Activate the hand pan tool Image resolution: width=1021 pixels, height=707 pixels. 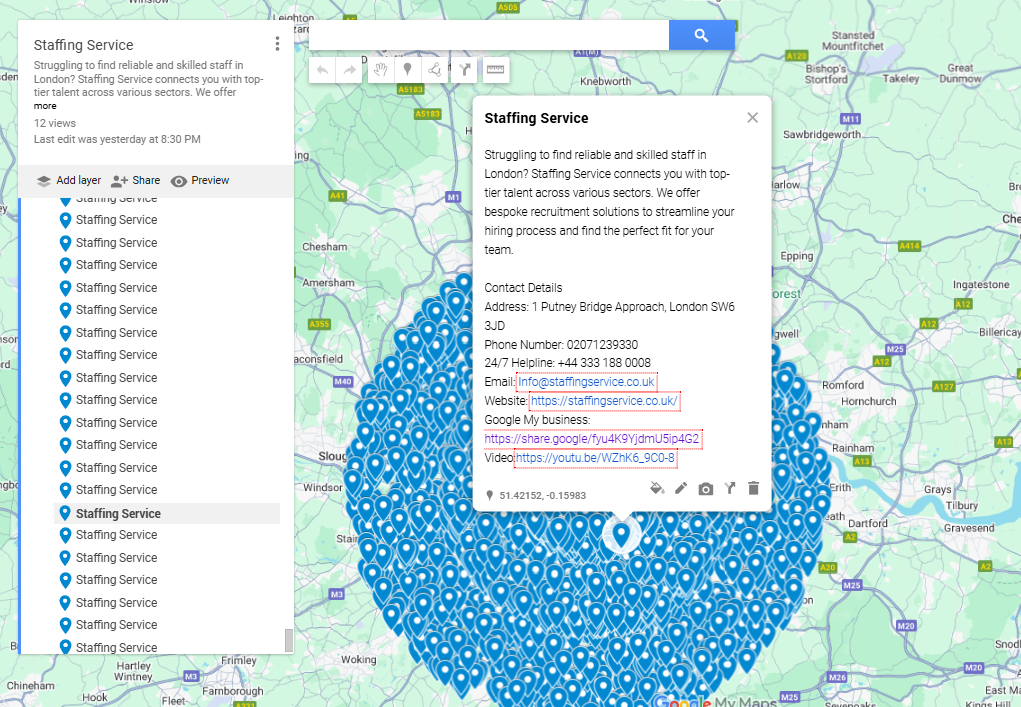click(x=381, y=69)
